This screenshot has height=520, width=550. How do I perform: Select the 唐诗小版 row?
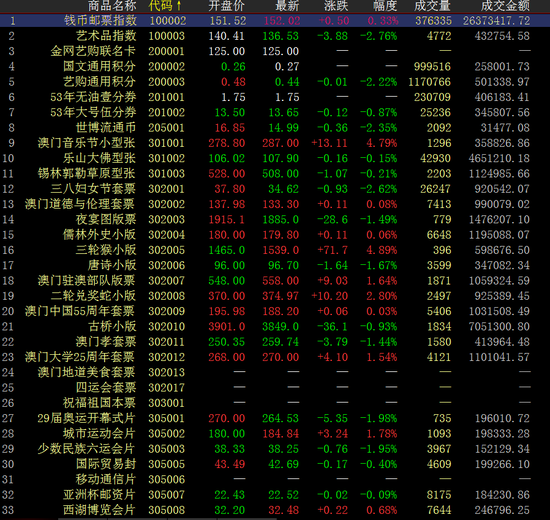(275, 265)
